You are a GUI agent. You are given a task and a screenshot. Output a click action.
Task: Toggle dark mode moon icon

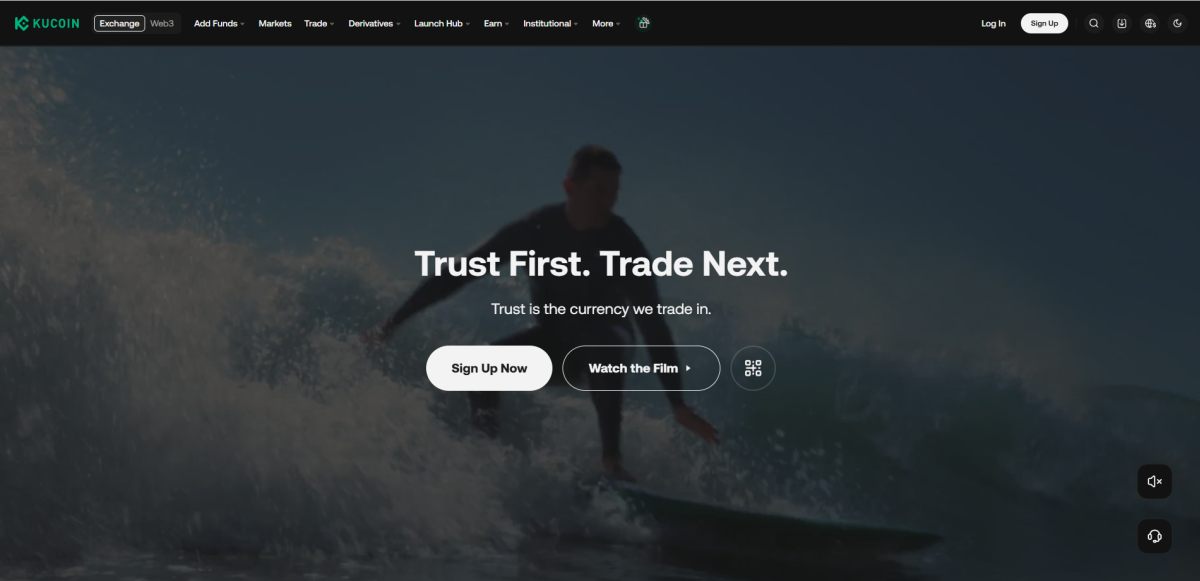tap(1177, 23)
